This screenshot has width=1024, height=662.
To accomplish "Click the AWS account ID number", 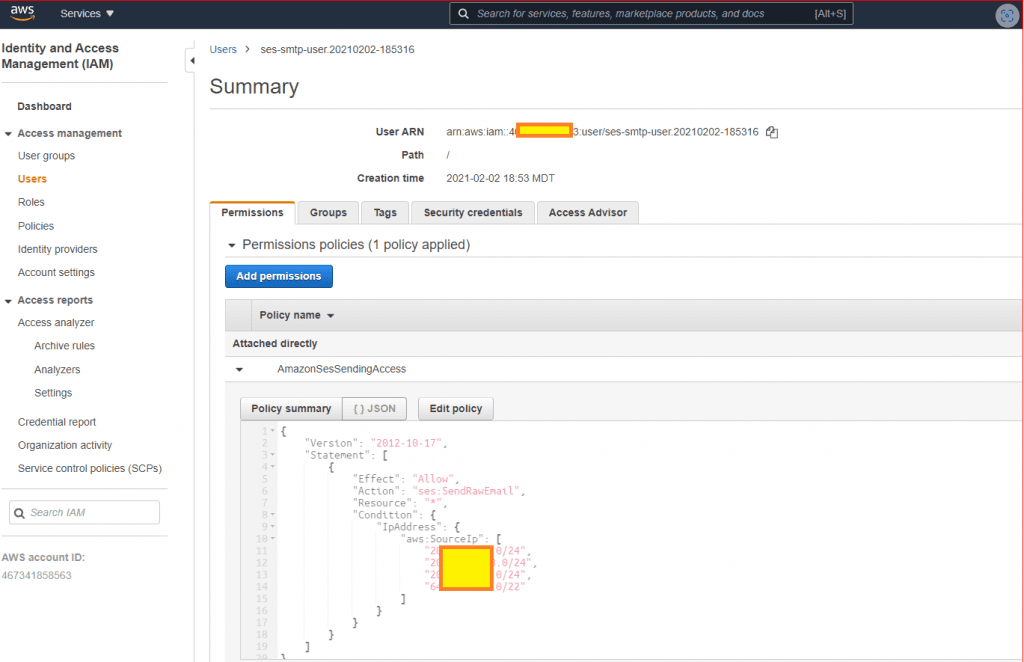I will click(37, 576).
